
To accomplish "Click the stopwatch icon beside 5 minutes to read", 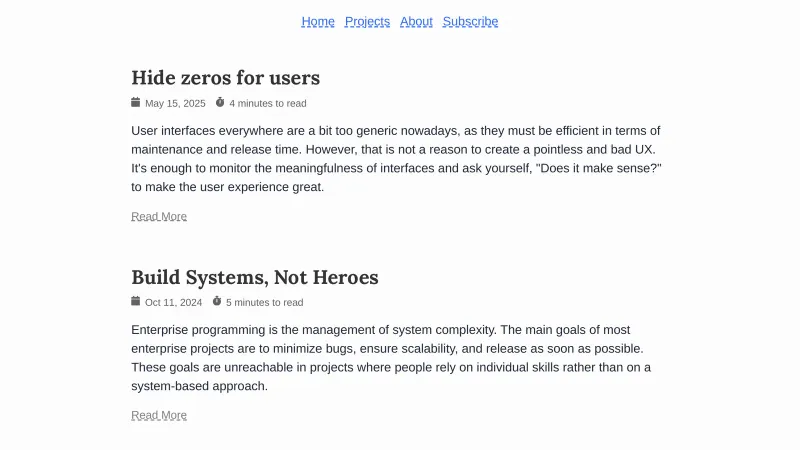I will (217, 301).
